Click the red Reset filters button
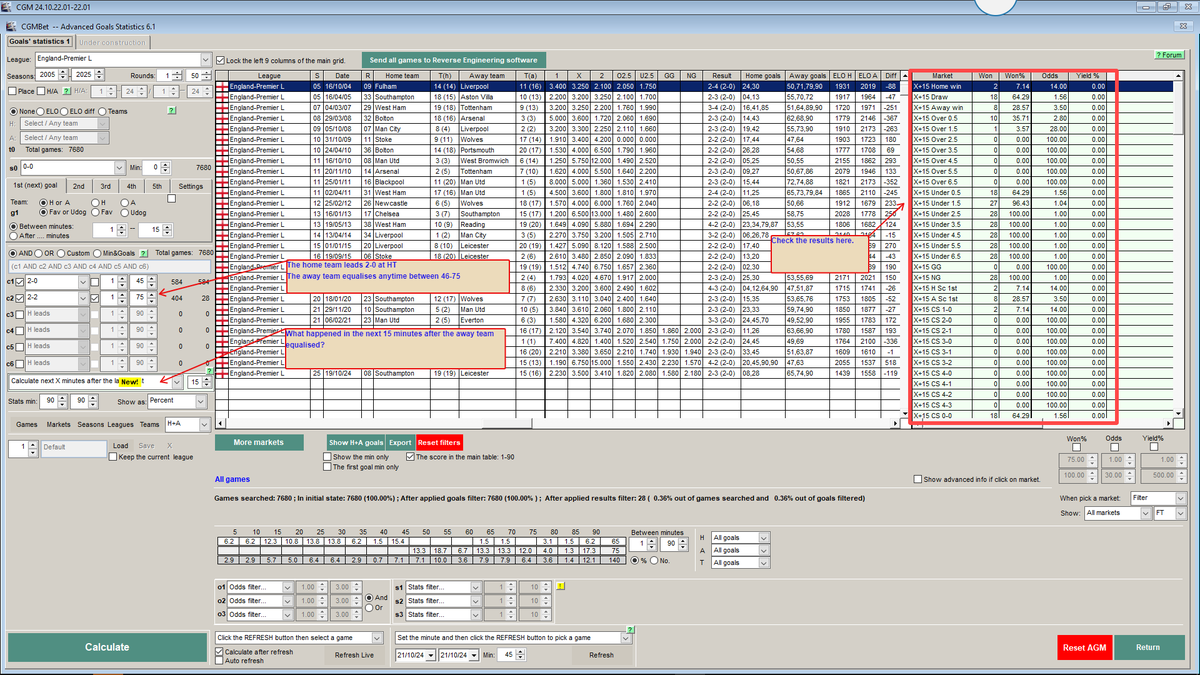 coord(439,442)
